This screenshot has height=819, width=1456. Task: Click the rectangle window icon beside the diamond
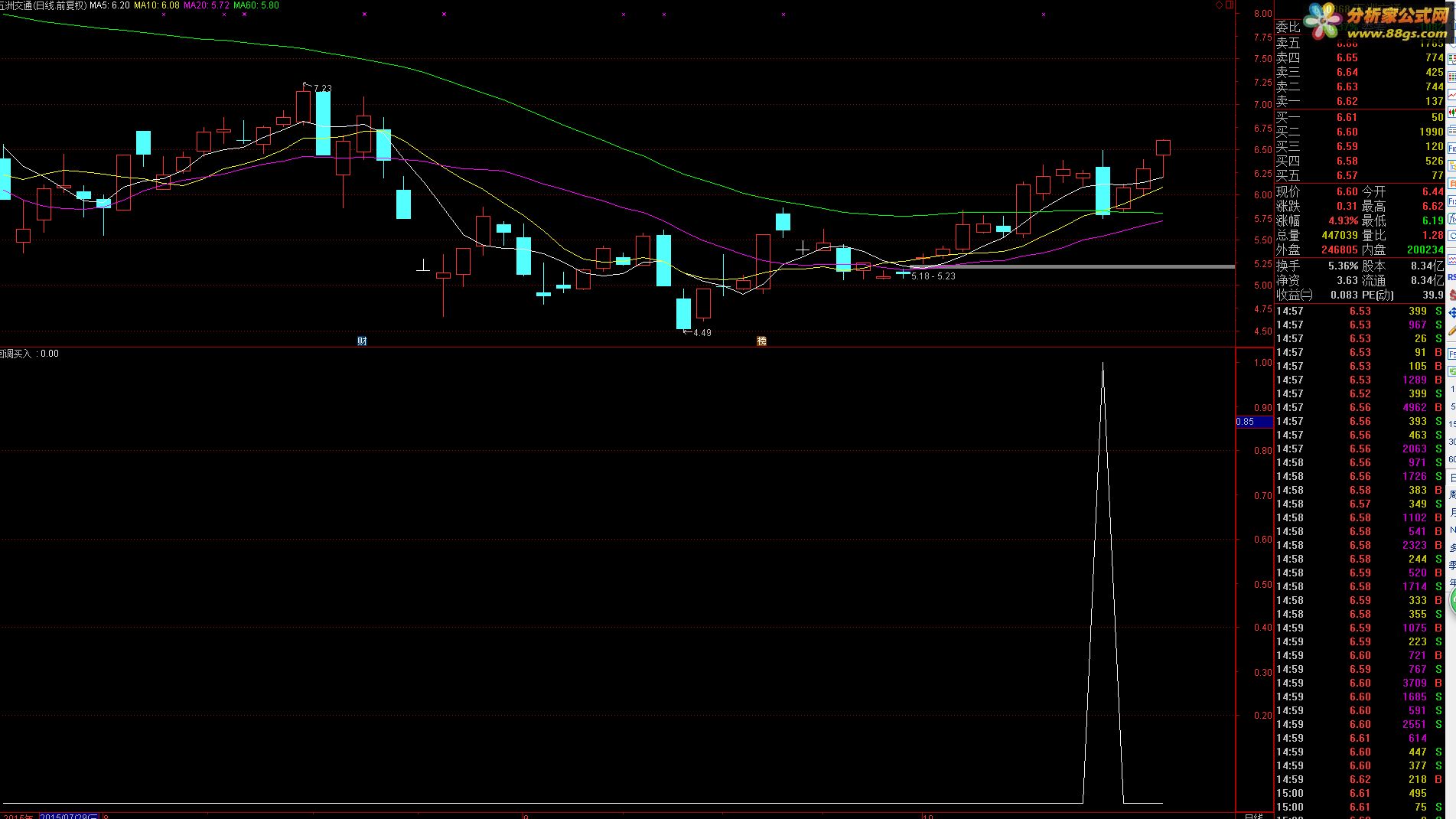coord(1230,5)
